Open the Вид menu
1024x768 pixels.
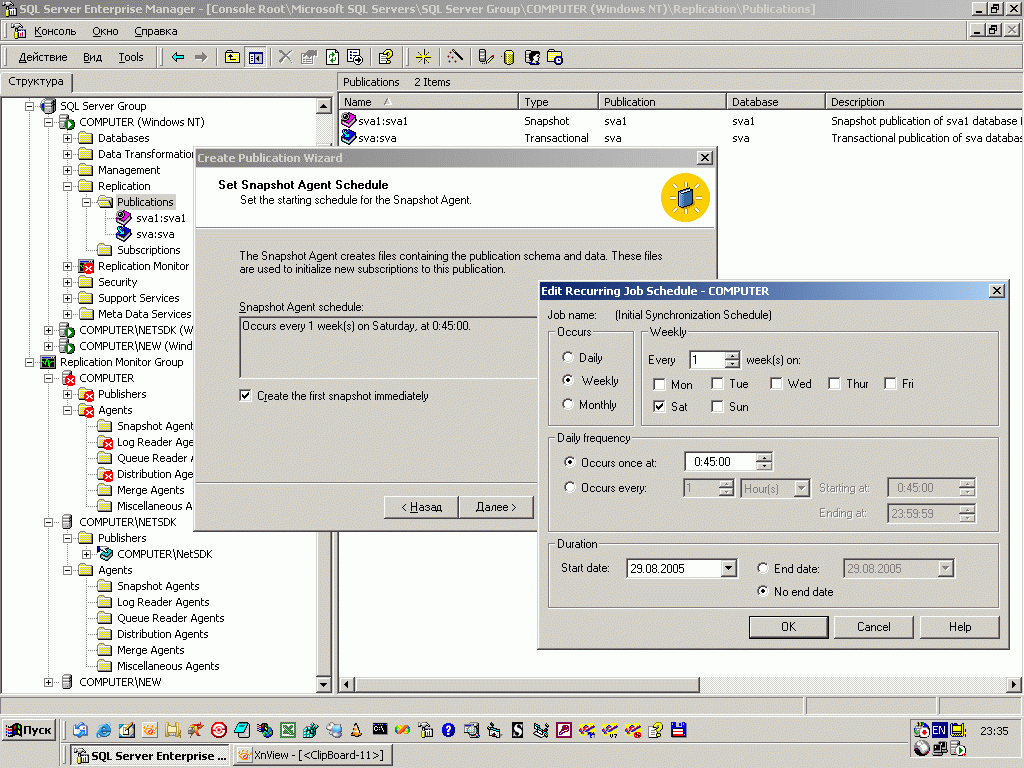[92, 57]
